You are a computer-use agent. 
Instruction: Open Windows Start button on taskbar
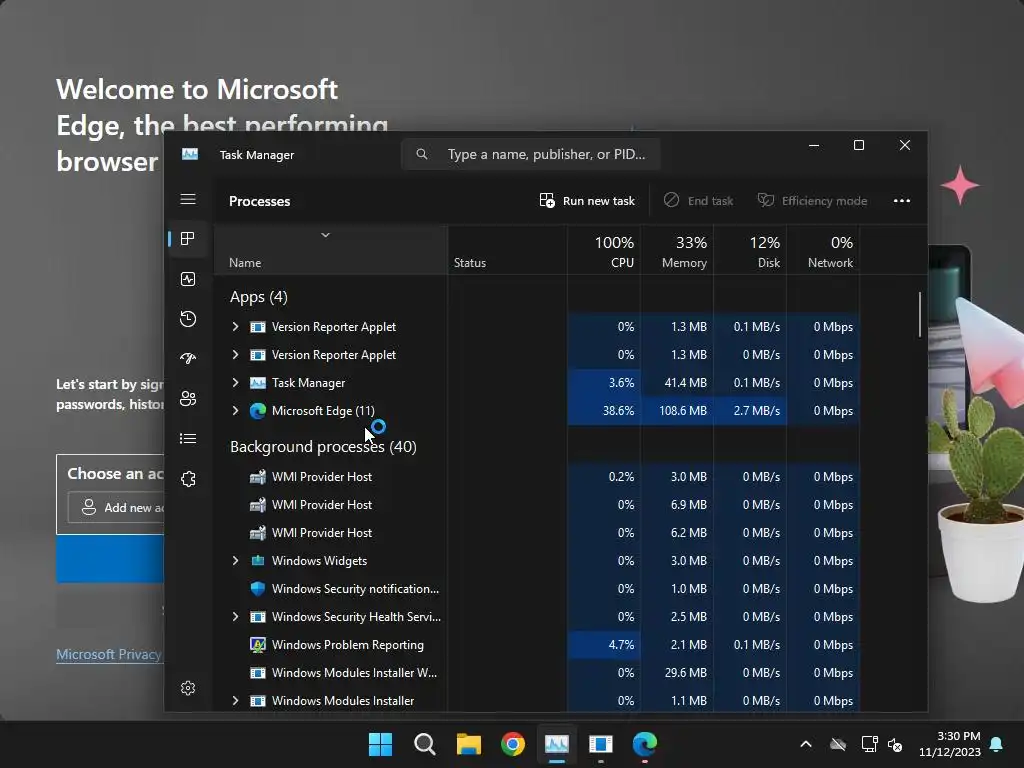[380, 744]
